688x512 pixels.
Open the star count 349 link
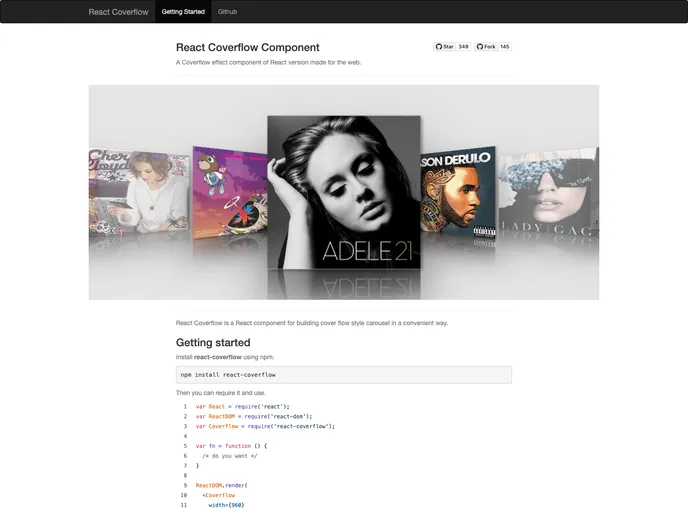463,47
